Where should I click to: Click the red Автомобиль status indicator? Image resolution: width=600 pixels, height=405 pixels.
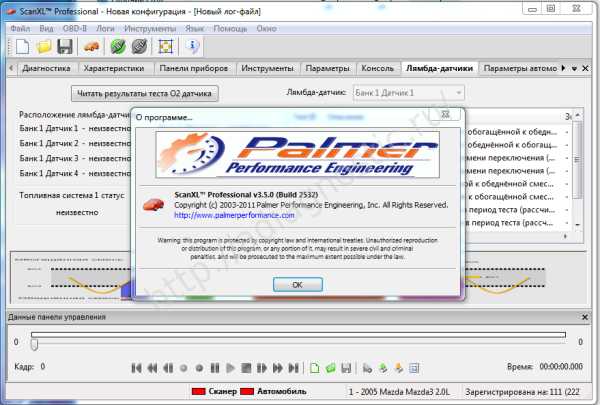247,392
